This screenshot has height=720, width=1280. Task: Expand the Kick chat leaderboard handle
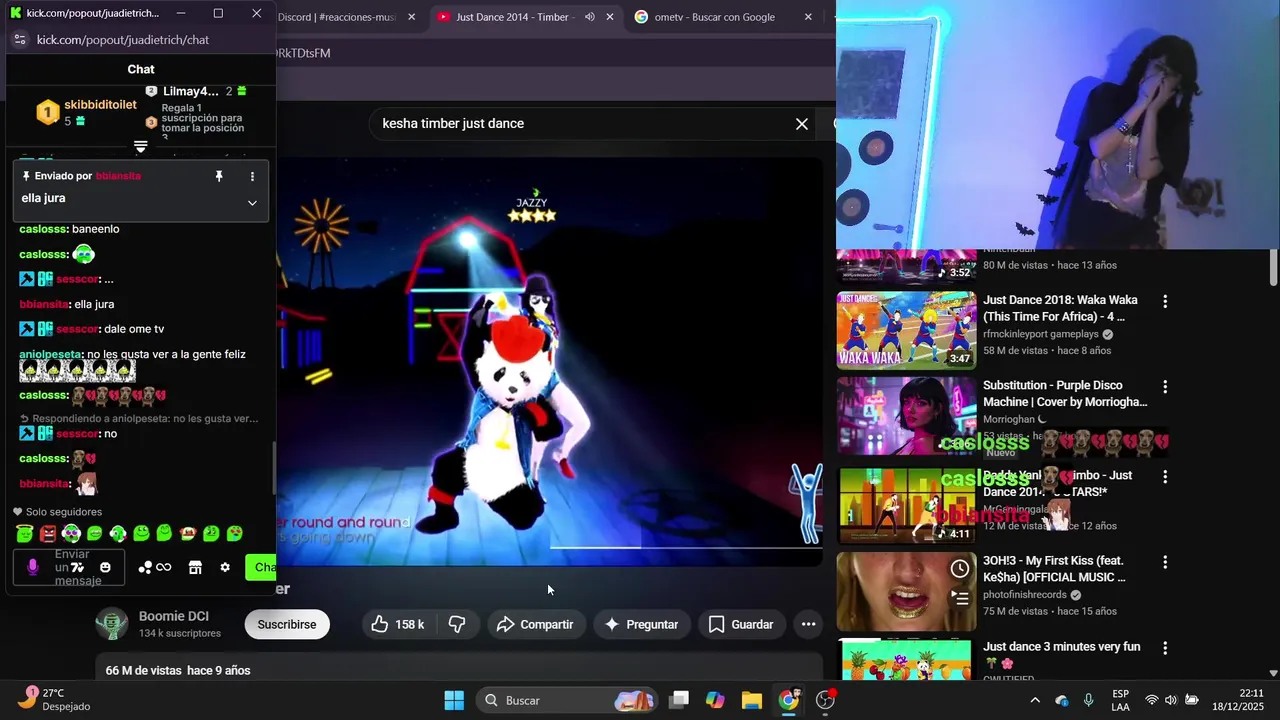[x=141, y=147]
